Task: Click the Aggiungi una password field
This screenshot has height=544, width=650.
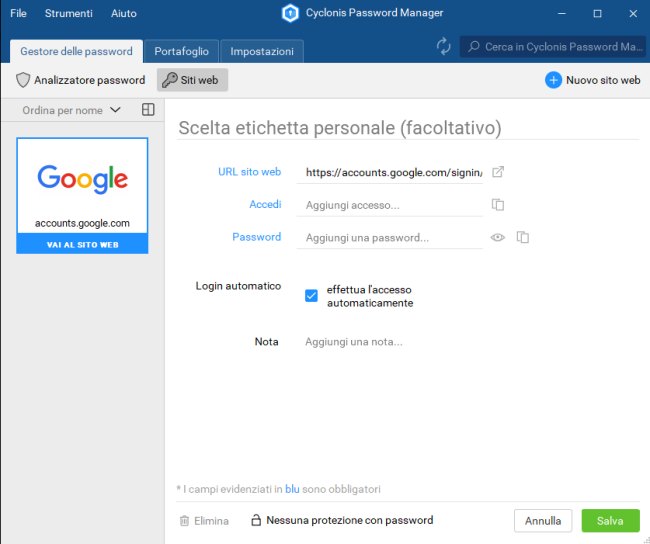Action: point(390,238)
